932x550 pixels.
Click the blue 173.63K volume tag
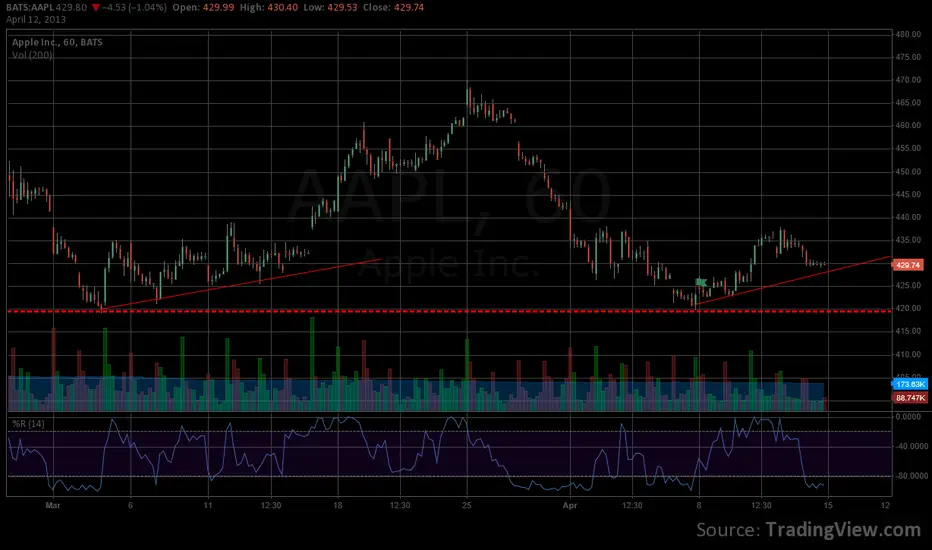coord(909,385)
